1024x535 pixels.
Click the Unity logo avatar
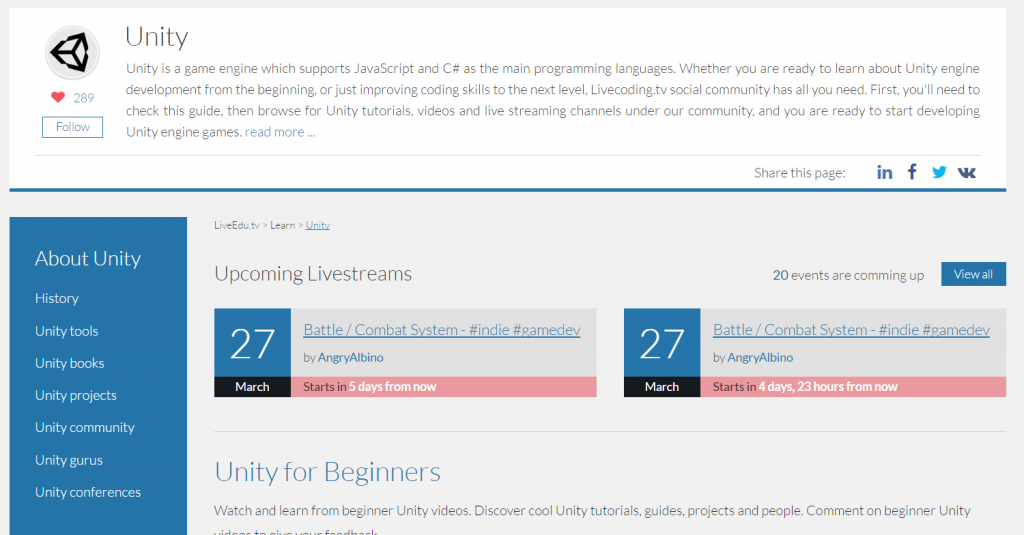[x=72, y=53]
